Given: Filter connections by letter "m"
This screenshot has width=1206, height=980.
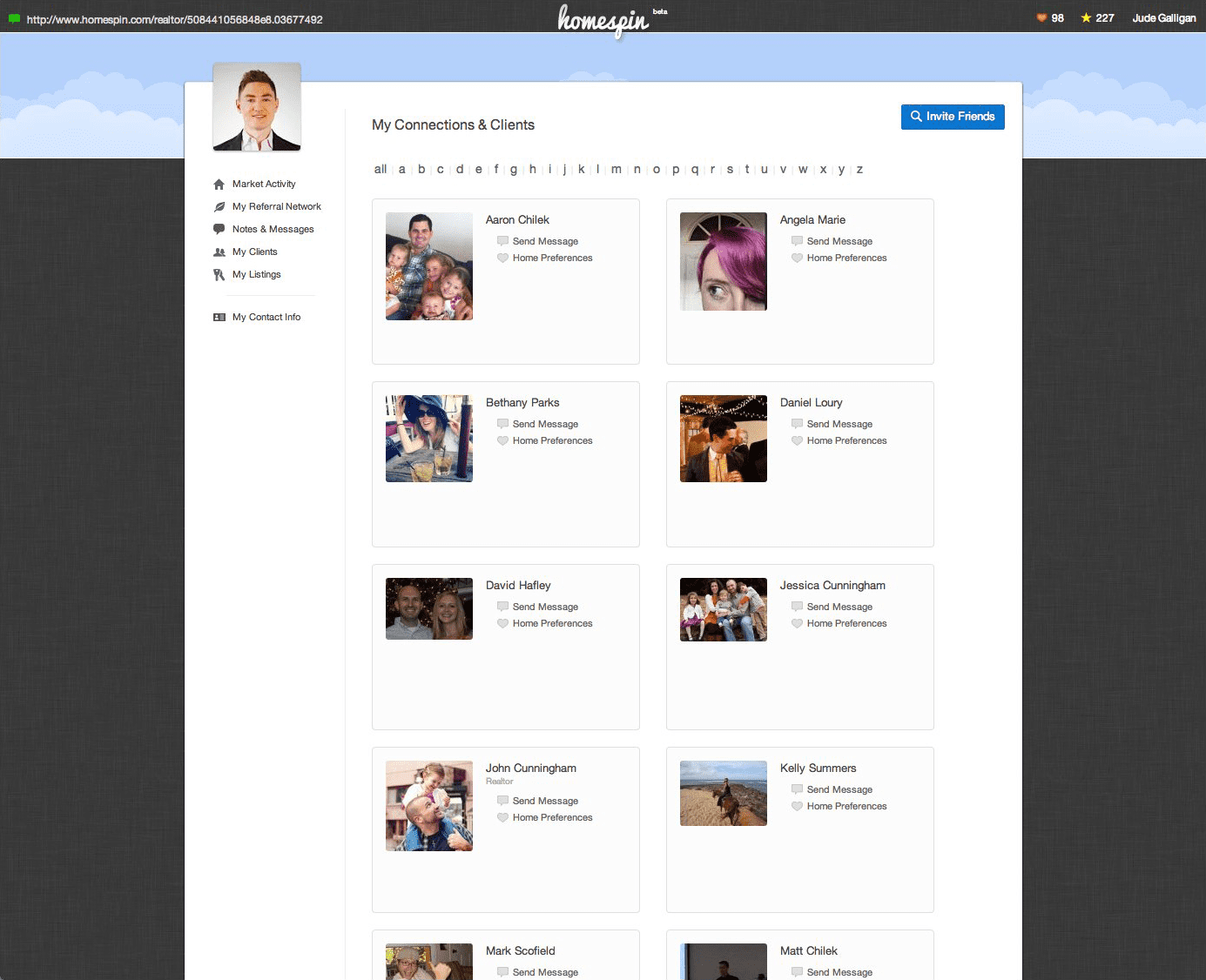Looking at the screenshot, I should pyautogui.click(x=616, y=170).
